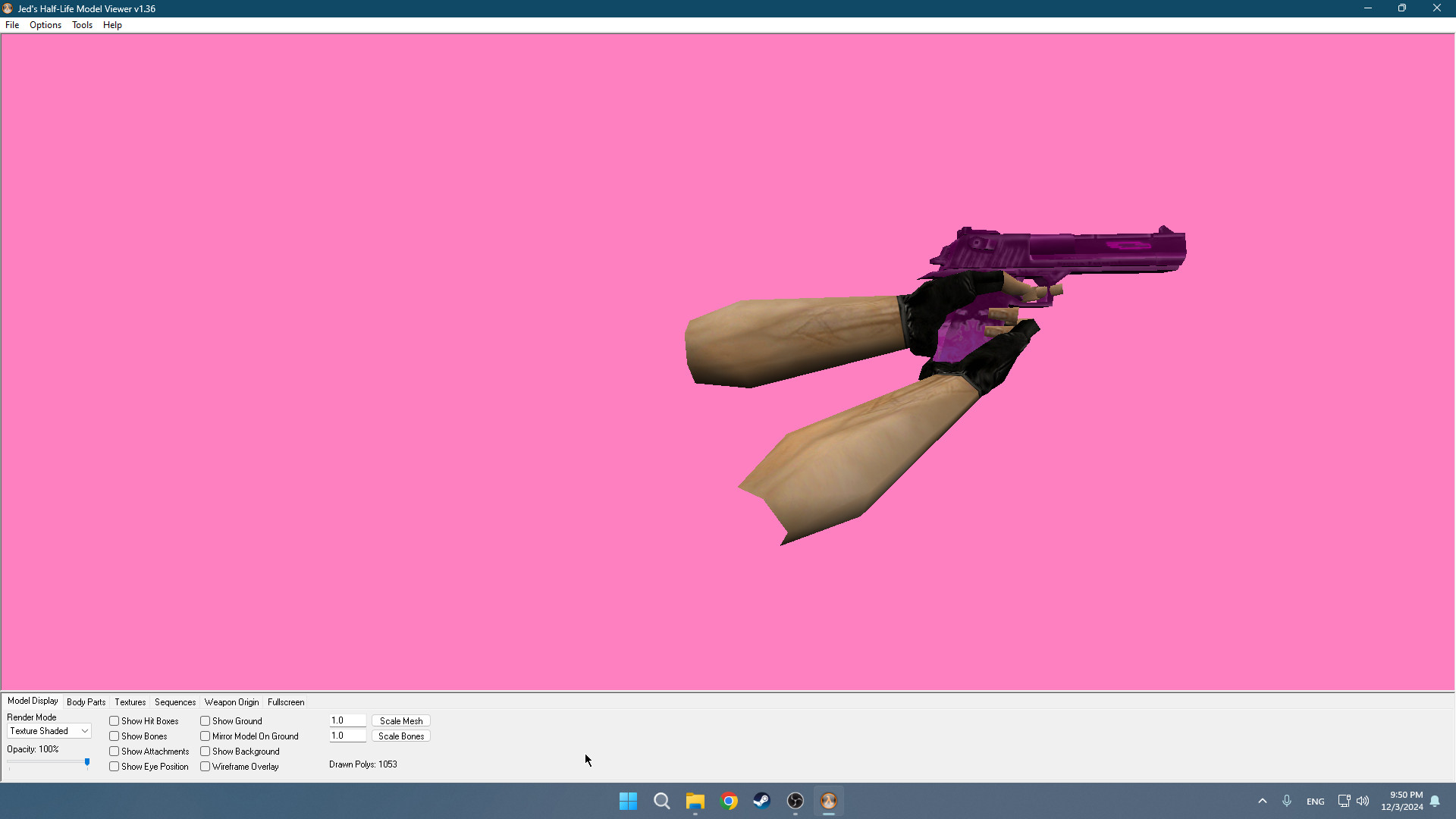Enable Show Background checkbox
This screenshot has height=819, width=1456.
pyautogui.click(x=205, y=752)
